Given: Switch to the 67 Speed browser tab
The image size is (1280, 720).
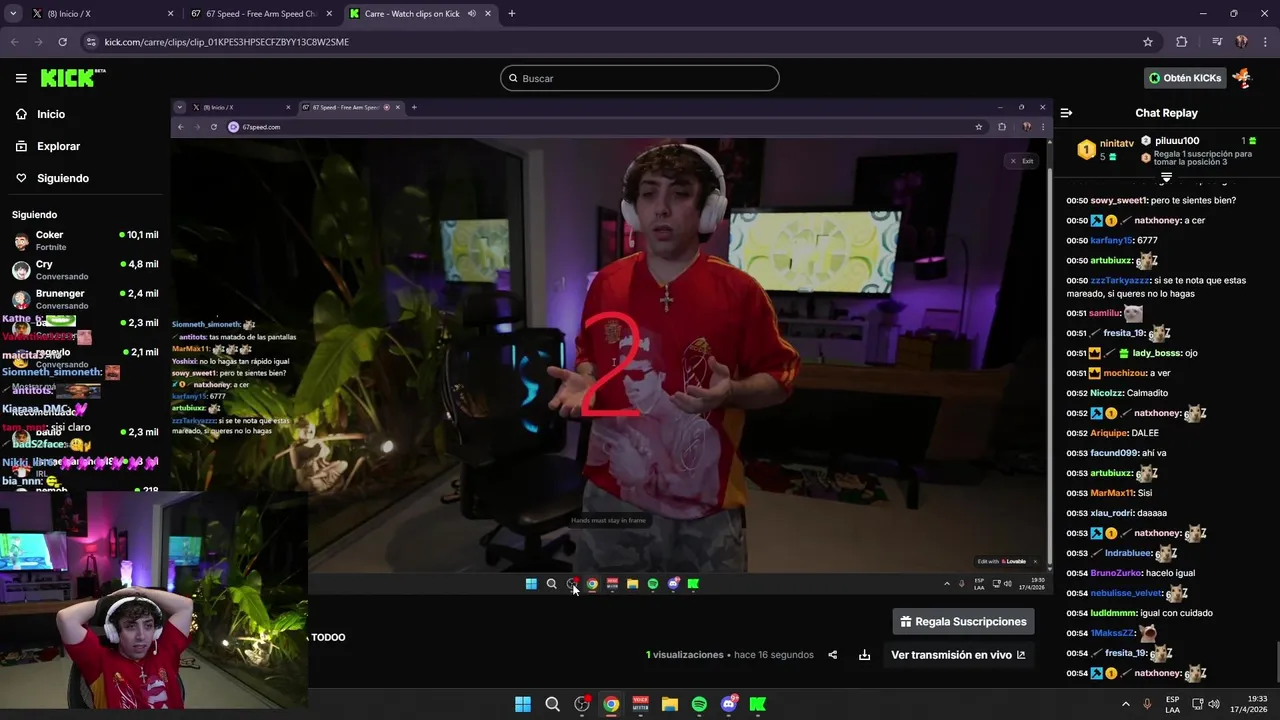Looking at the screenshot, I should pos(262,14).
